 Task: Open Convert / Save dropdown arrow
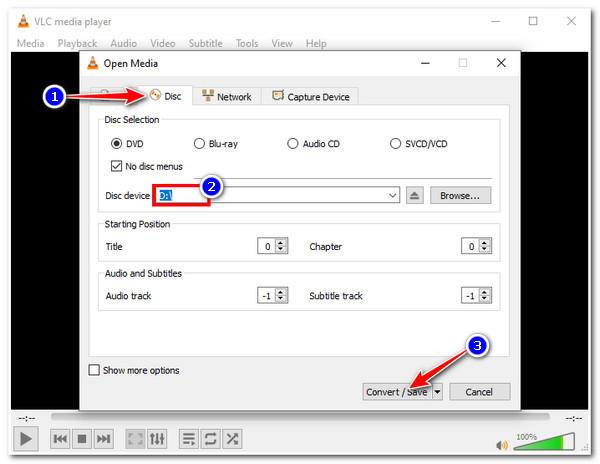pos(437,392)
